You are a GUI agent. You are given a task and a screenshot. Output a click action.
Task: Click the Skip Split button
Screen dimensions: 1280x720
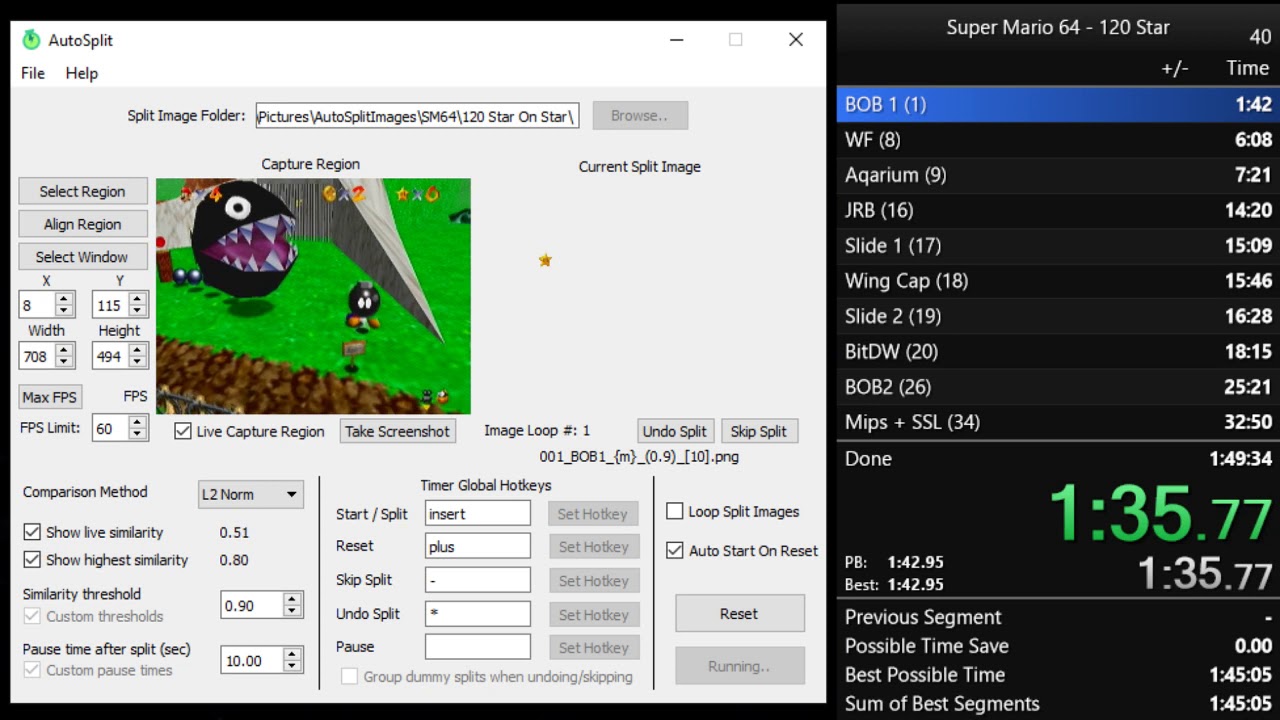click(759, 431)
